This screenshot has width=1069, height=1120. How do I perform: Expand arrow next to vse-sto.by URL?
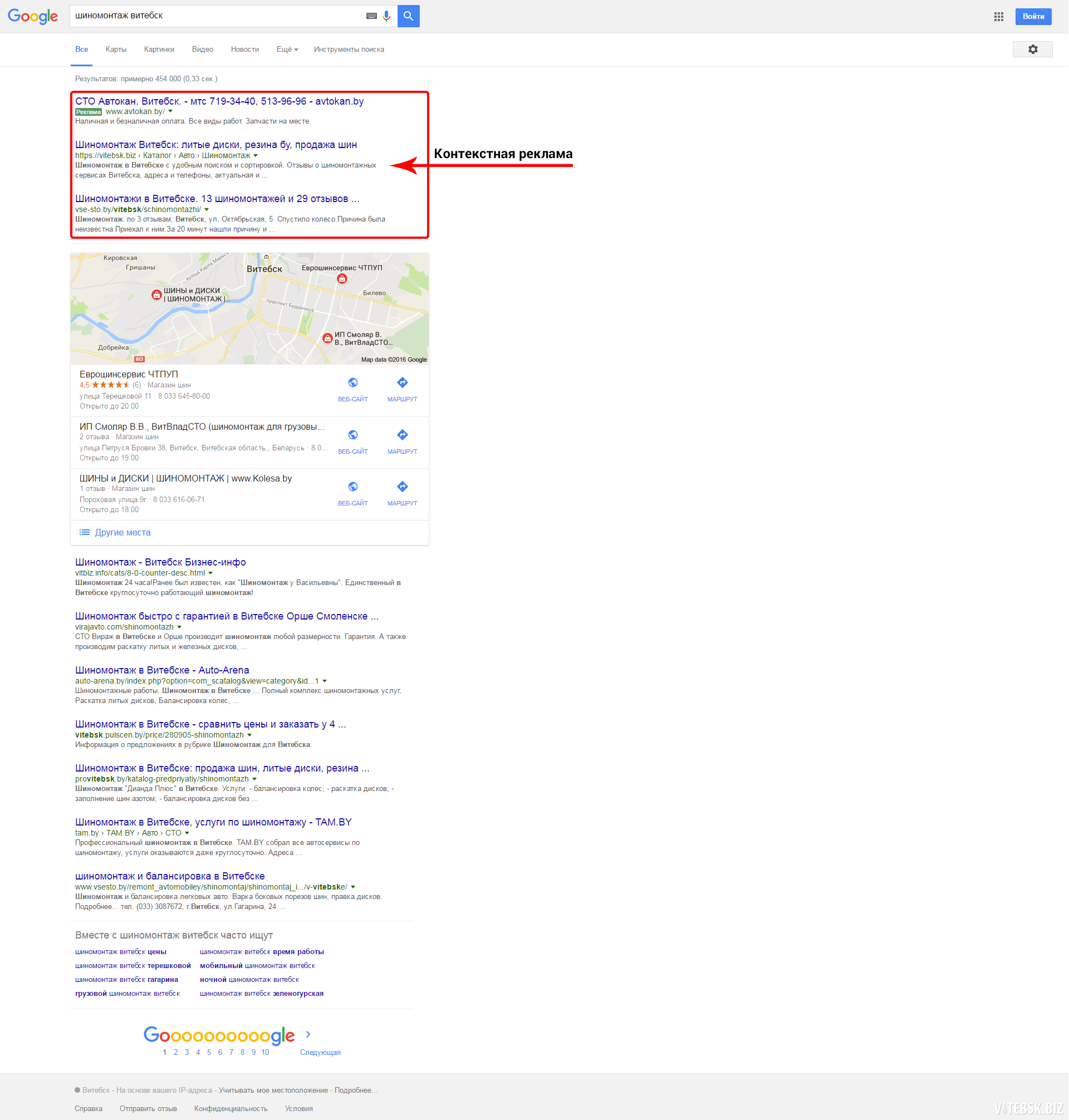coord(207,210)
